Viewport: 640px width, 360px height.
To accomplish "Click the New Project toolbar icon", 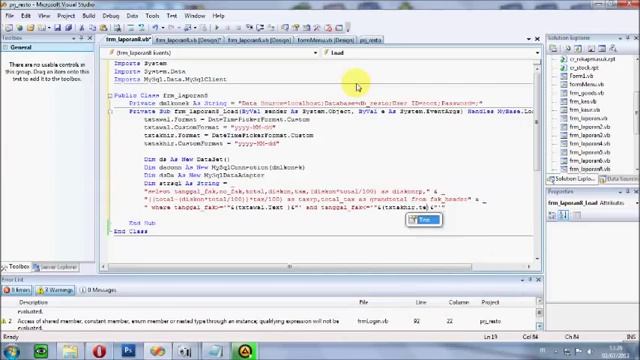I will 9,28.
